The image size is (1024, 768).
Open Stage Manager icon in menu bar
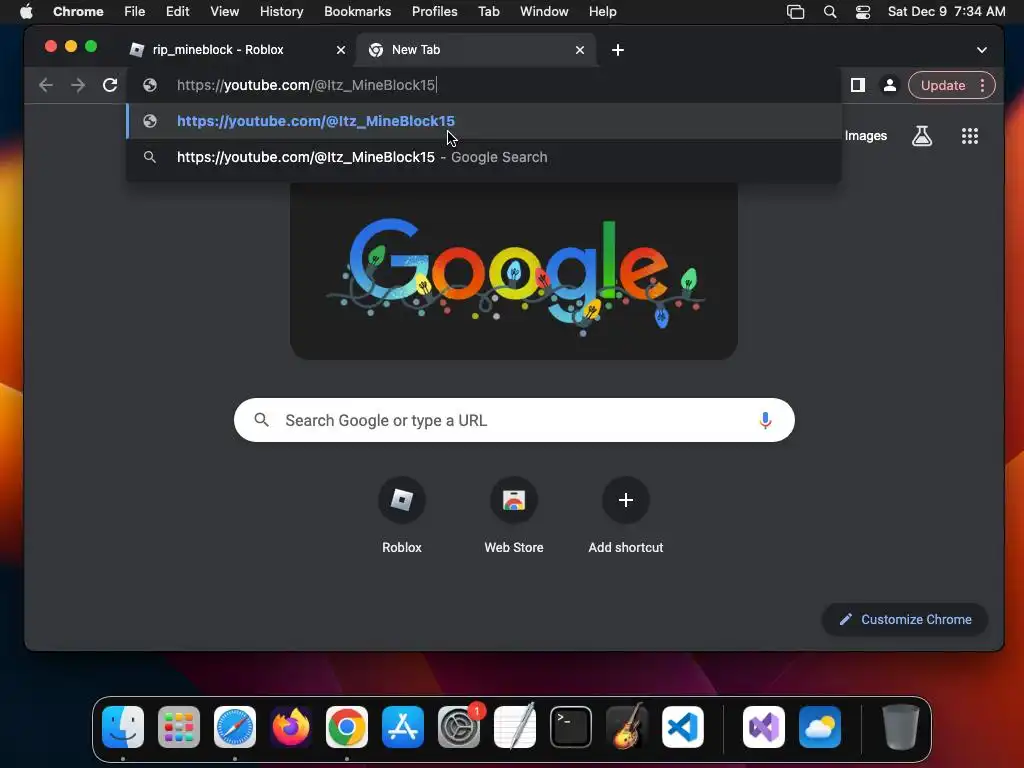(x=795, y=12)
